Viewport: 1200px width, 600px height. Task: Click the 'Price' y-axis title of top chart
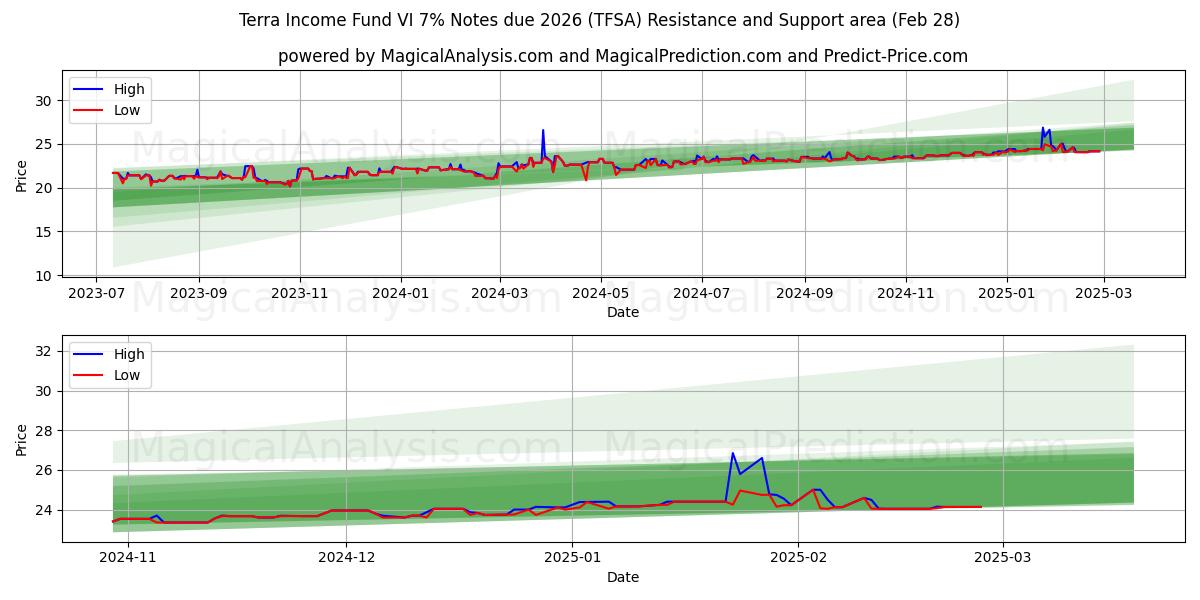click(x=22, y=174)
